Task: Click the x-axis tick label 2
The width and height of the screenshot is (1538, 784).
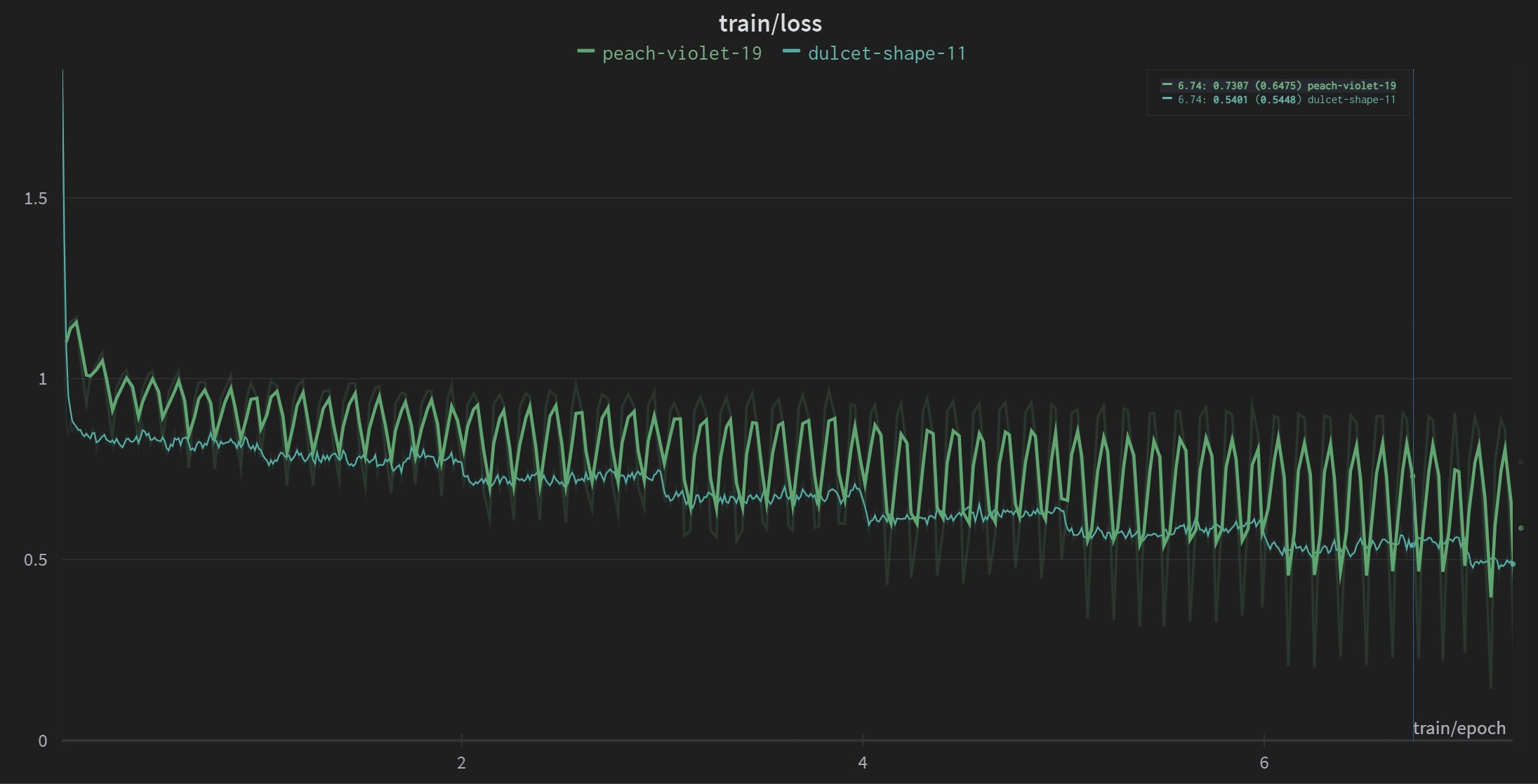Action: (461, 763)
